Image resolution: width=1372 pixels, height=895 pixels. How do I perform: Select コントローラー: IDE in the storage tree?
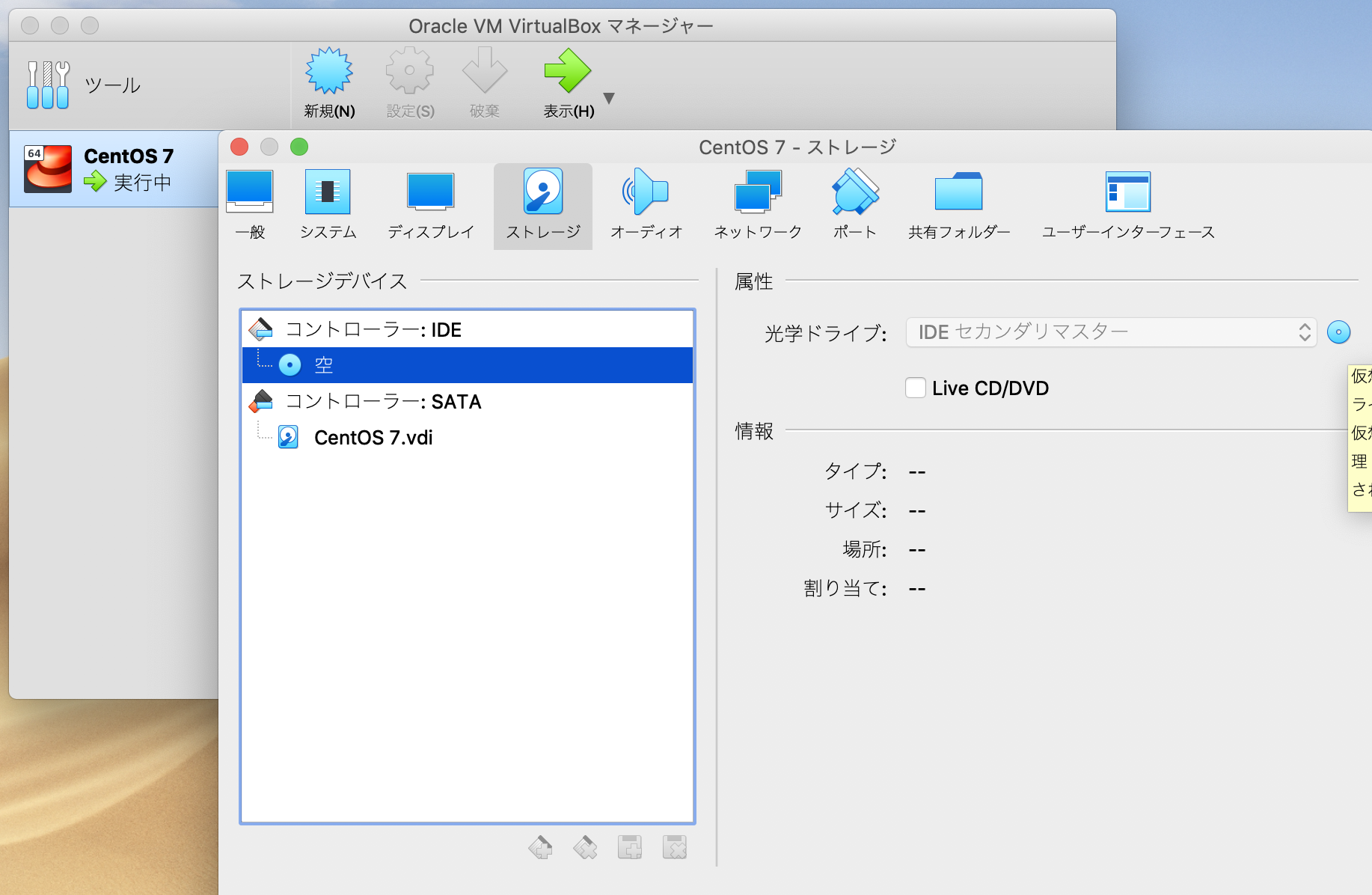[468, 329]
